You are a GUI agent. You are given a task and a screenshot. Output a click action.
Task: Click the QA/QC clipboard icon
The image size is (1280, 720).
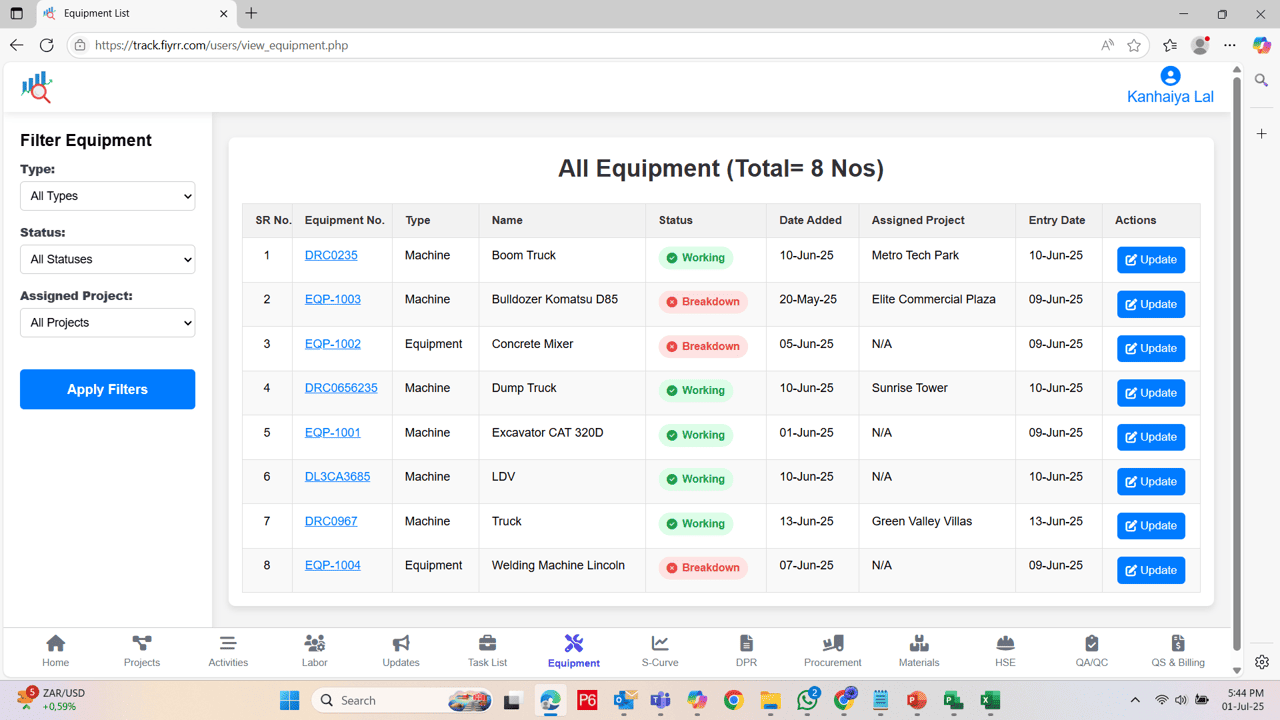(x=1091, y=650)
